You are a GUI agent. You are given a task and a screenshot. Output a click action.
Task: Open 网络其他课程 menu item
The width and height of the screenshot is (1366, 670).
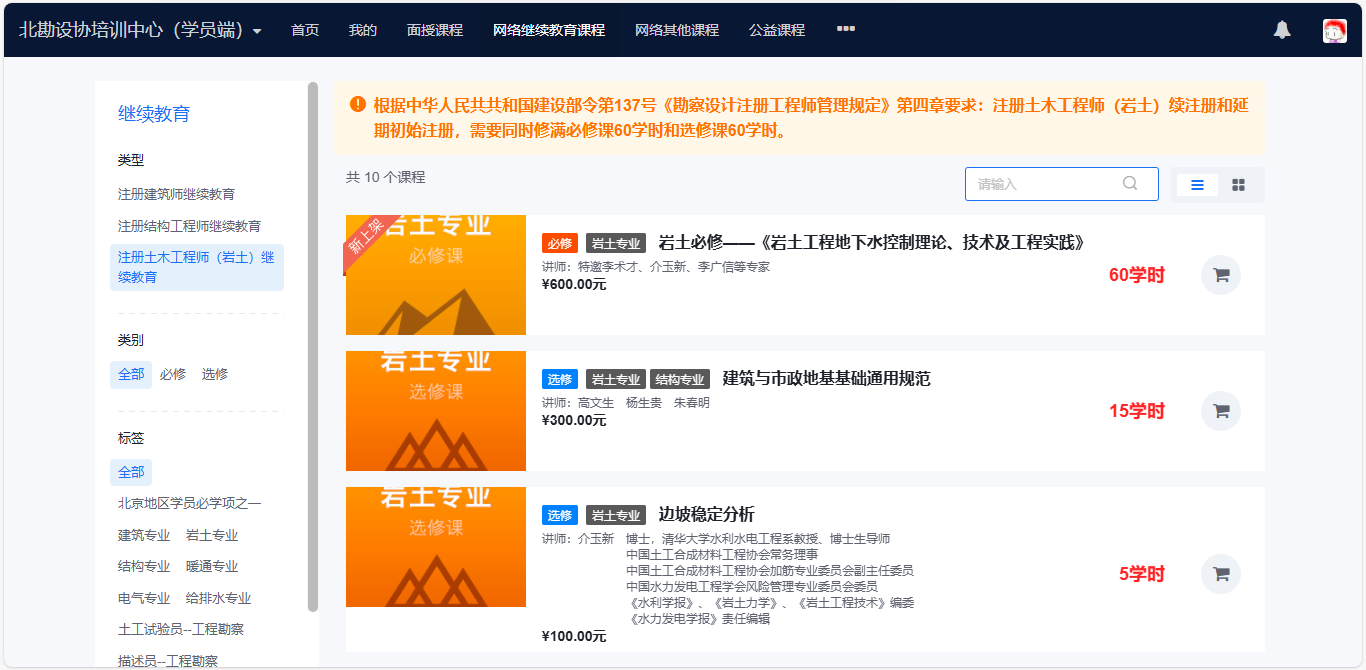click(677, 30)
